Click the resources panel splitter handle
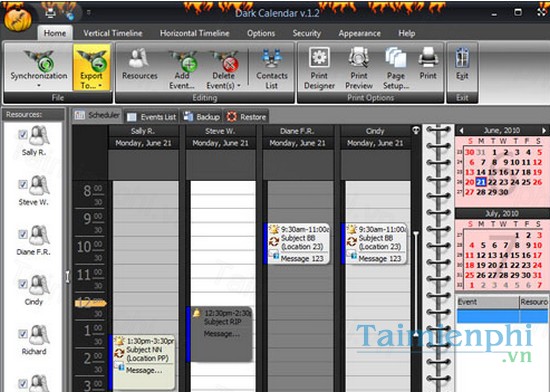Screen dimensions: 550x392 [68, 277]
